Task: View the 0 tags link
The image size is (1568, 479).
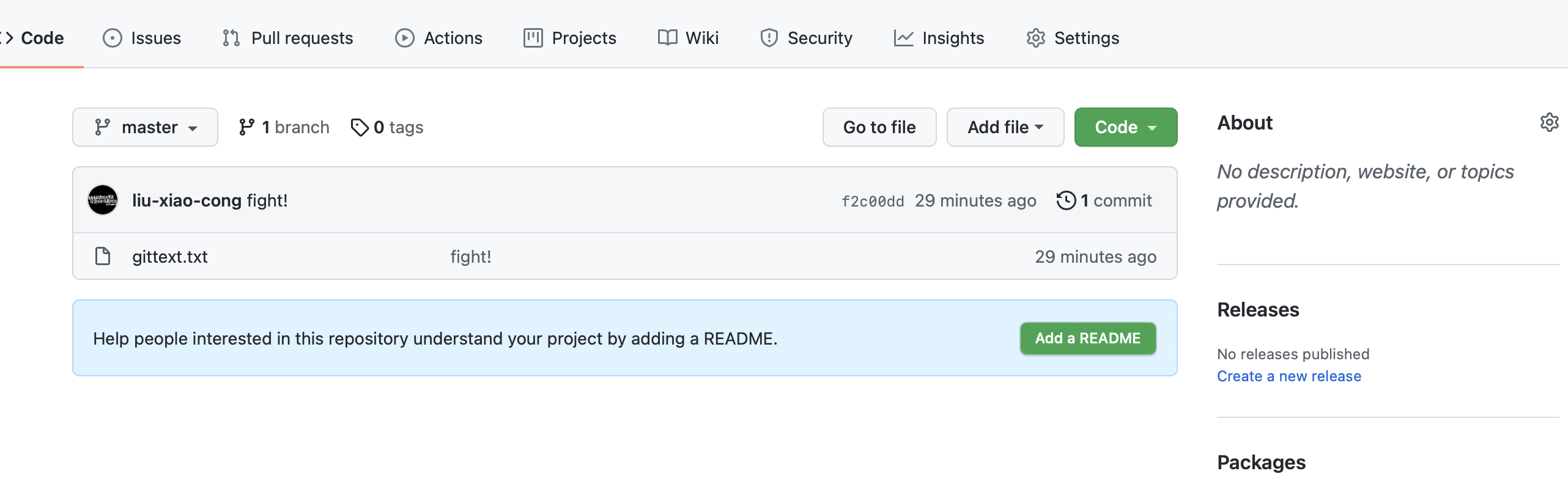Action: coord(387,127)
